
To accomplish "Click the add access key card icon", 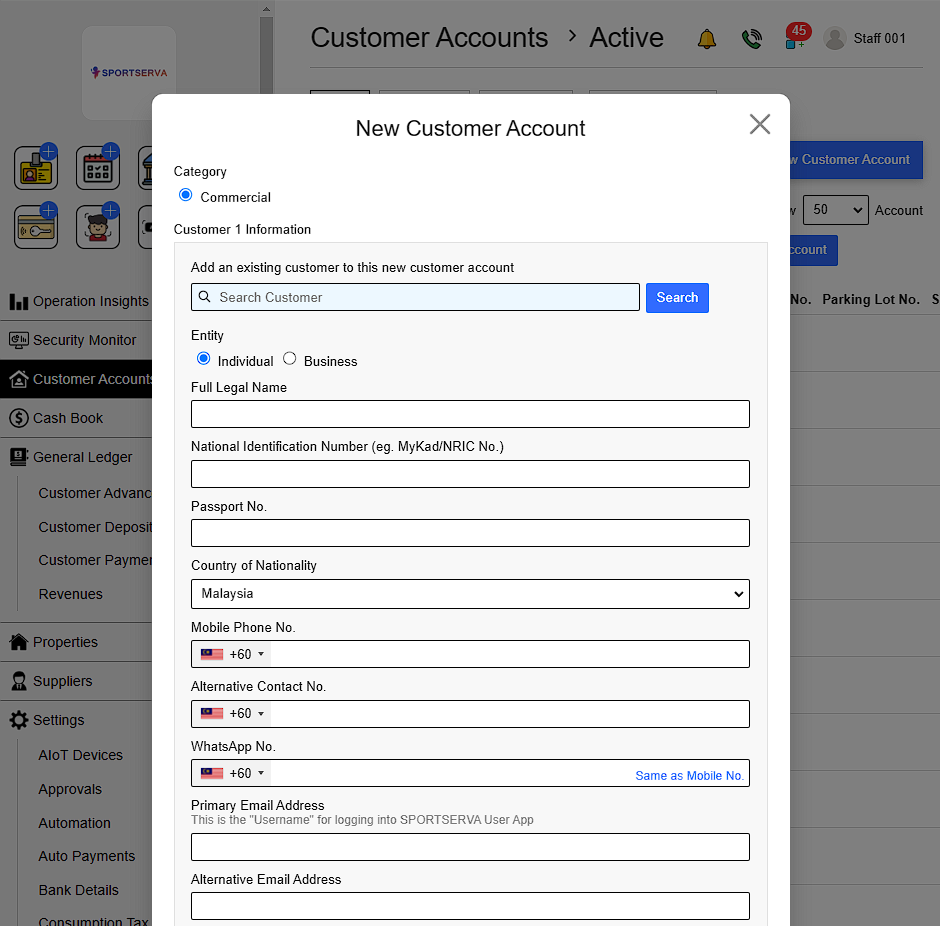I will tap(36, 227).
